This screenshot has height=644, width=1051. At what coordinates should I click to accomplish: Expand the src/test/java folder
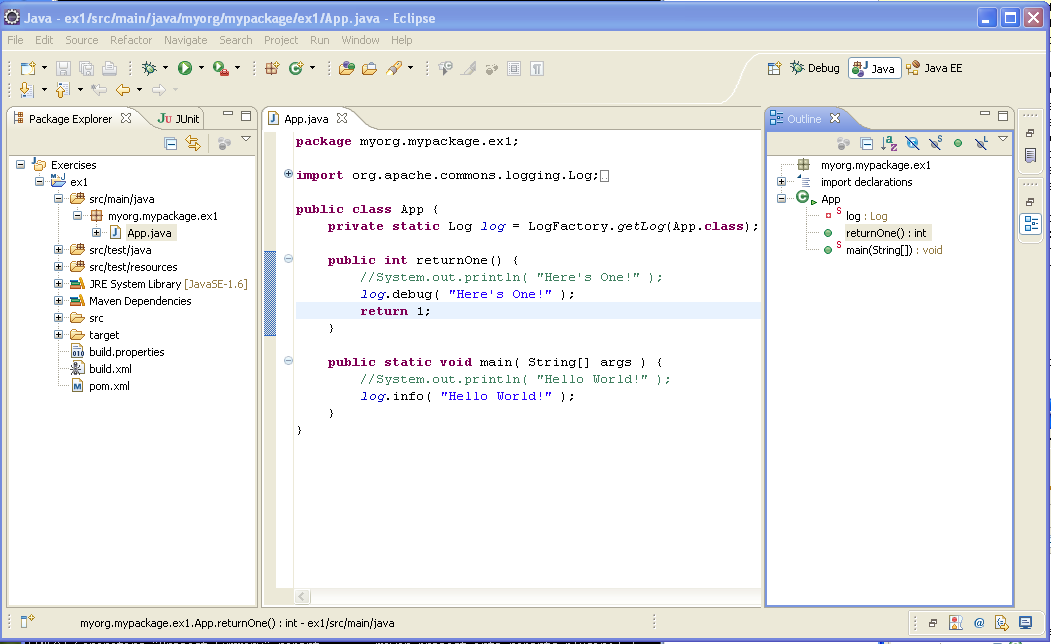[x=58, y=249]
